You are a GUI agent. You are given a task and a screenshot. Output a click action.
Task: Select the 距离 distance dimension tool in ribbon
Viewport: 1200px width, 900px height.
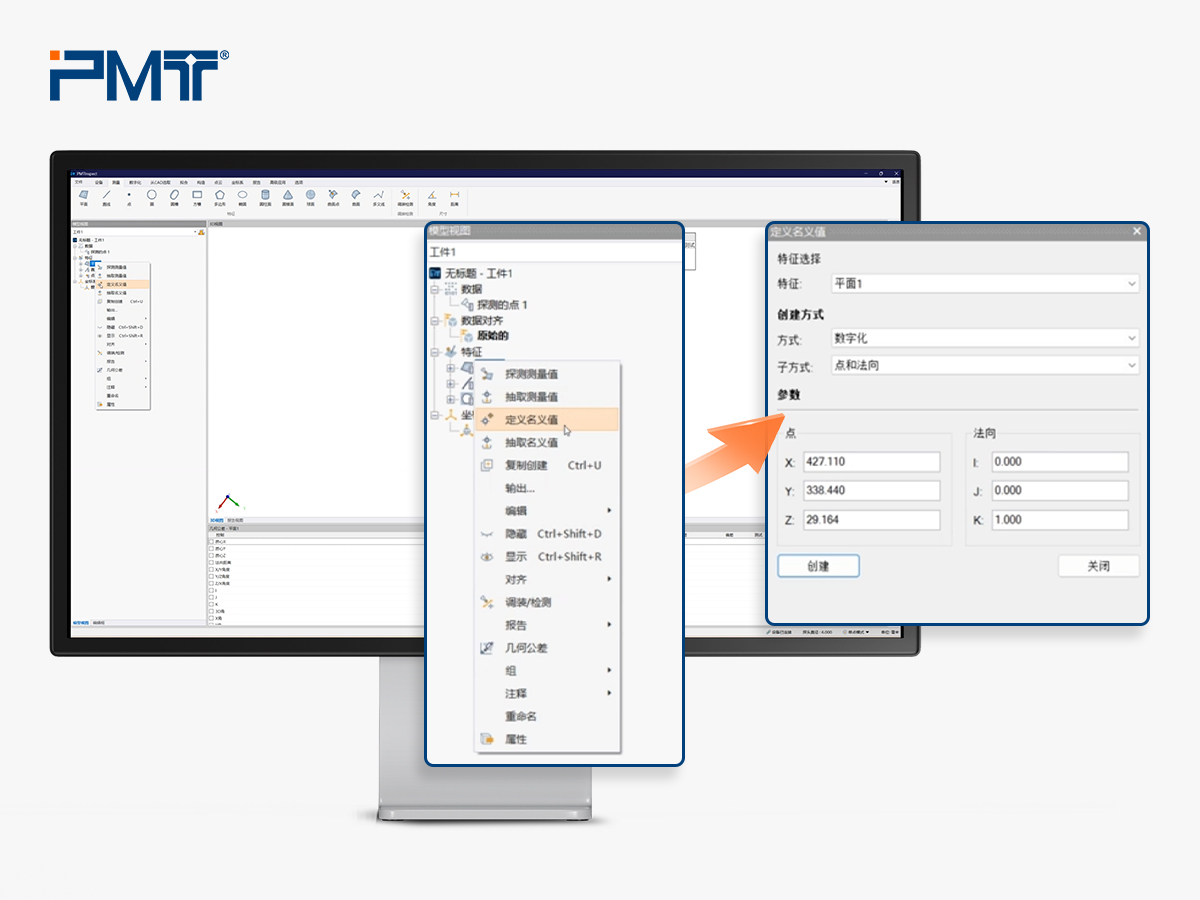point(454,198)
